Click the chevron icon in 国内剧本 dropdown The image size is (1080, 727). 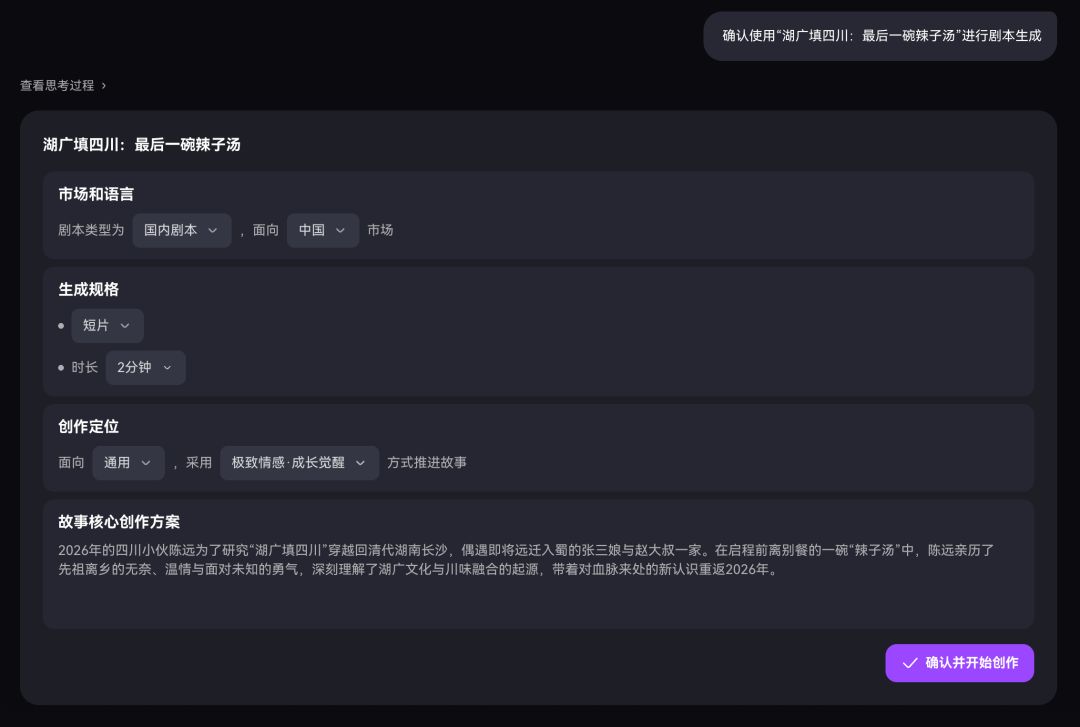213,230
